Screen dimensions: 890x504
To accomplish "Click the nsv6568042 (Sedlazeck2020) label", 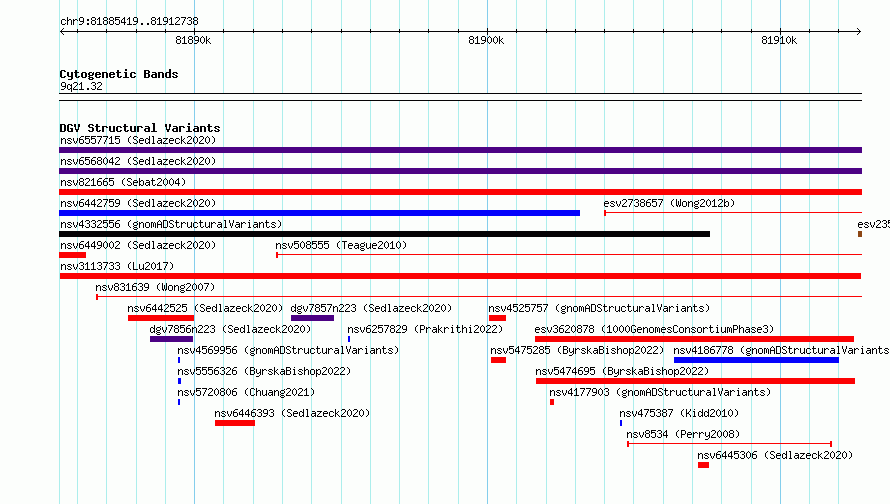I will pyautogui.click(x=138, y=161).
